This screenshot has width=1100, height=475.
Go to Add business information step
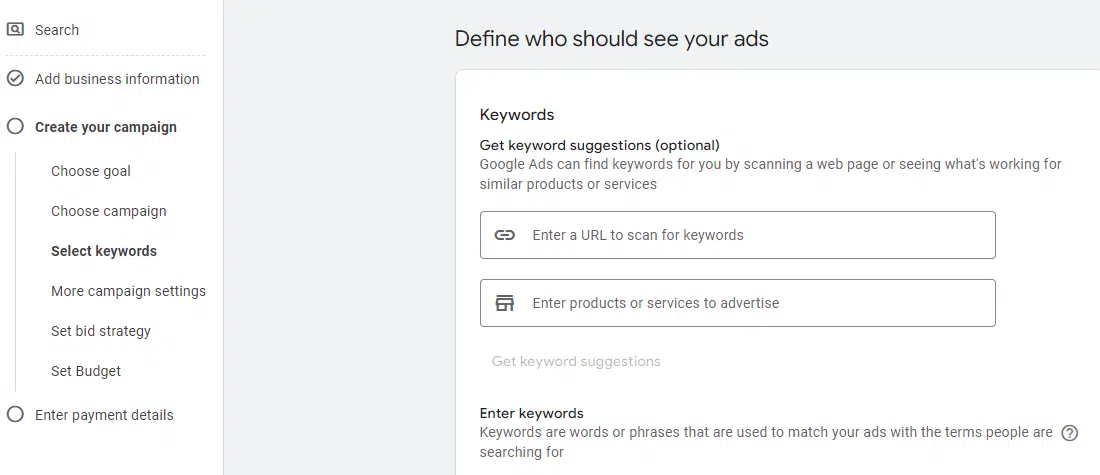pyautogui.click(x=117, y=79)
